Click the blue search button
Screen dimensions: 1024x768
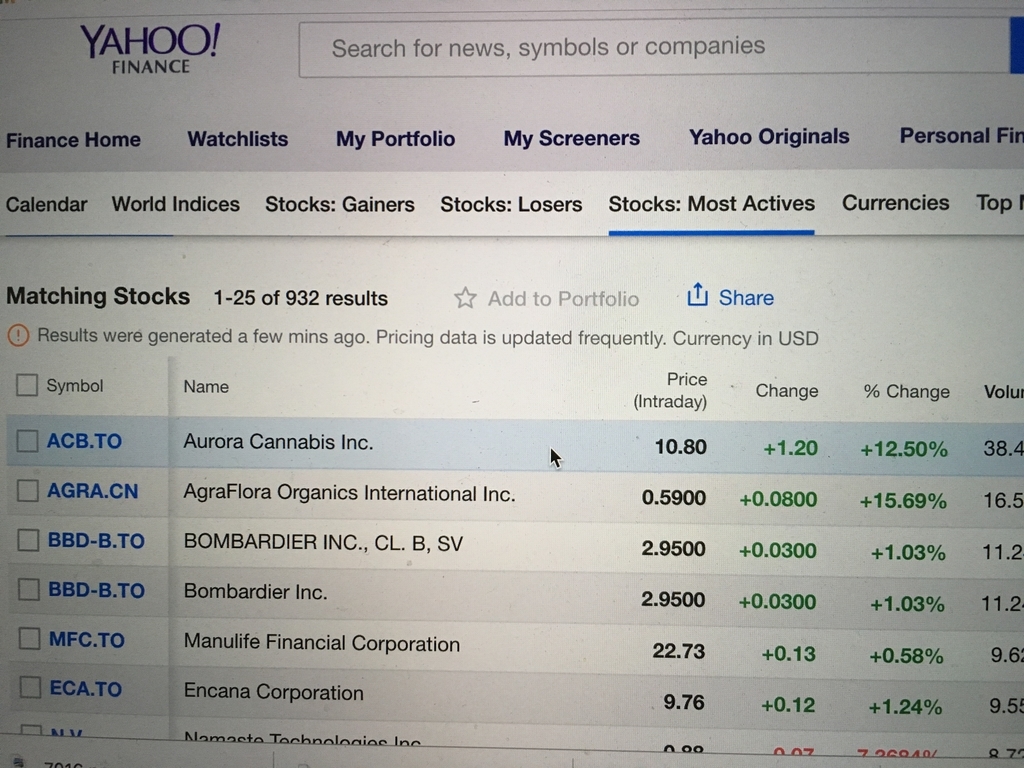(1017, 46)
